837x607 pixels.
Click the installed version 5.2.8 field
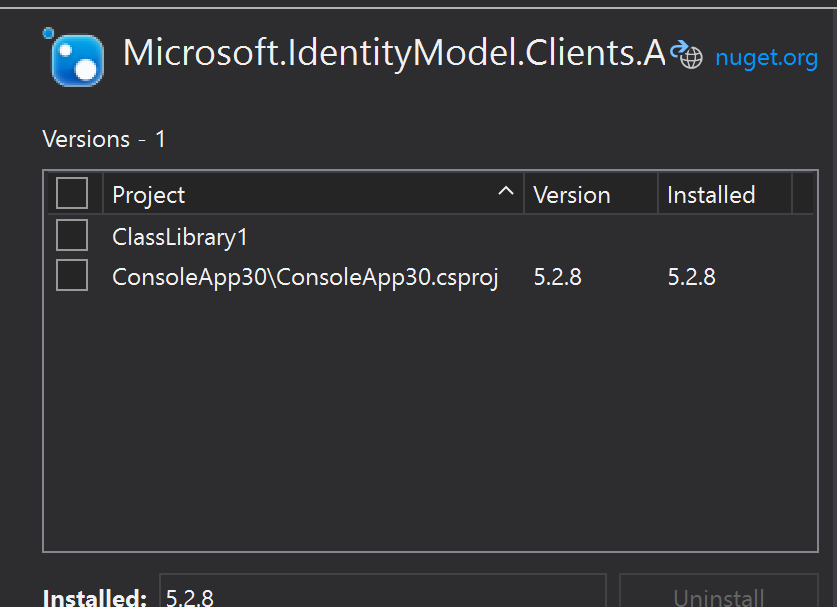tap(383, 591)
